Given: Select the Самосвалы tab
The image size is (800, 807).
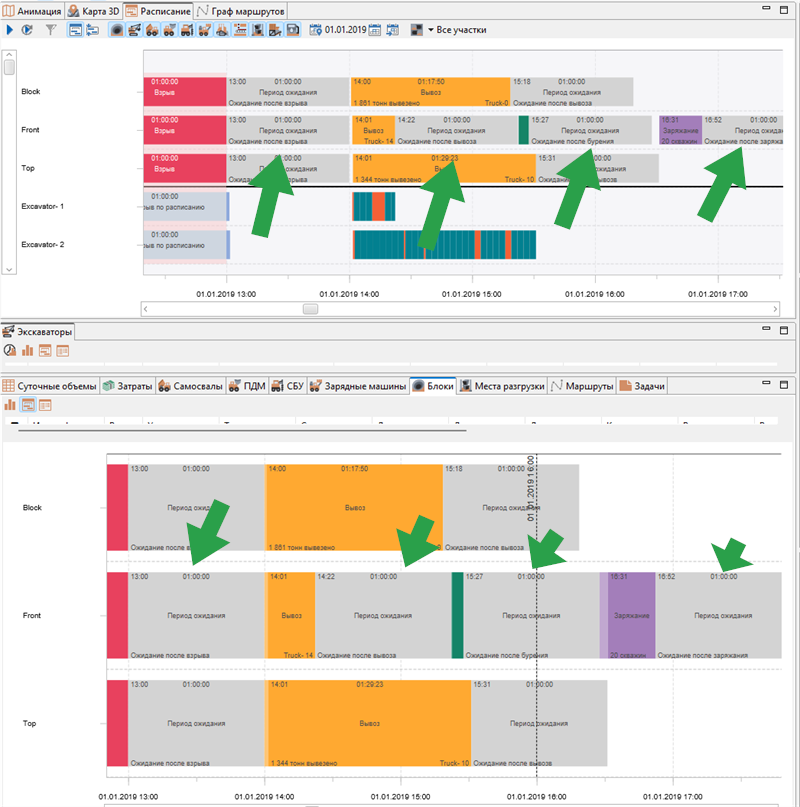Looking at the screenshot, I should [191, 386].
